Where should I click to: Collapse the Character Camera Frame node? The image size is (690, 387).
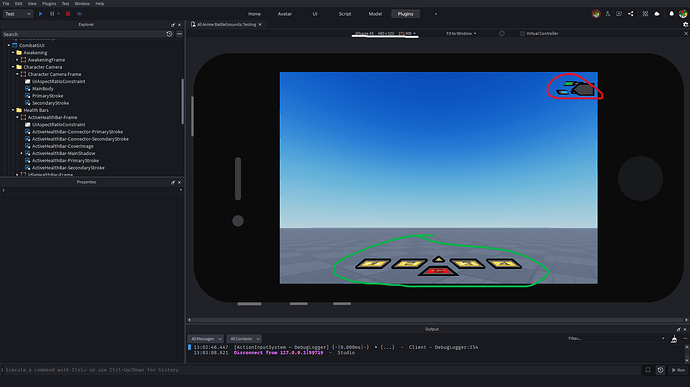click(x=17, y=74)
